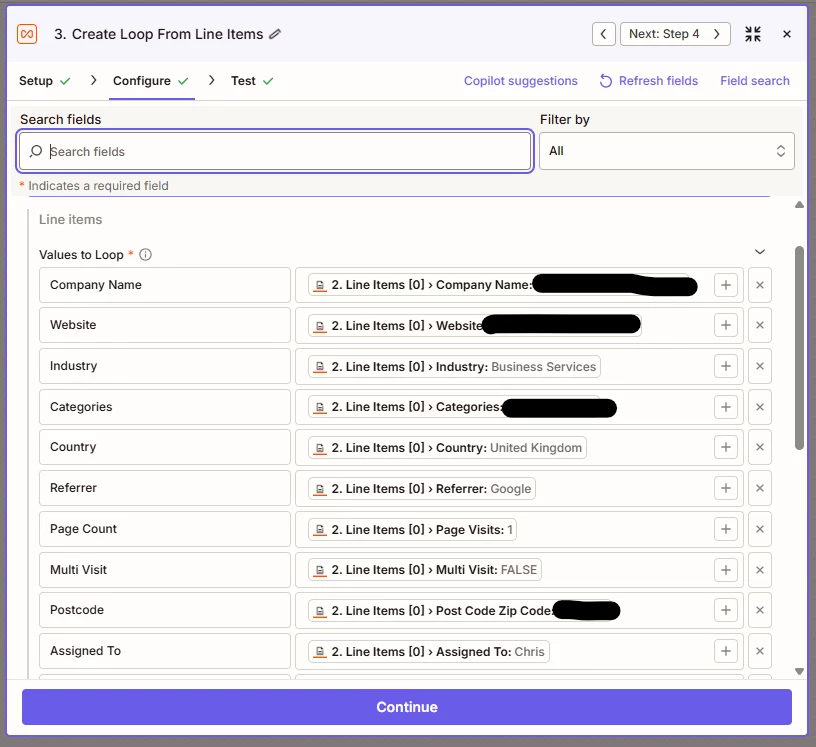
Task: Edit the Referrer key field
Action: [x=164, y=488]
